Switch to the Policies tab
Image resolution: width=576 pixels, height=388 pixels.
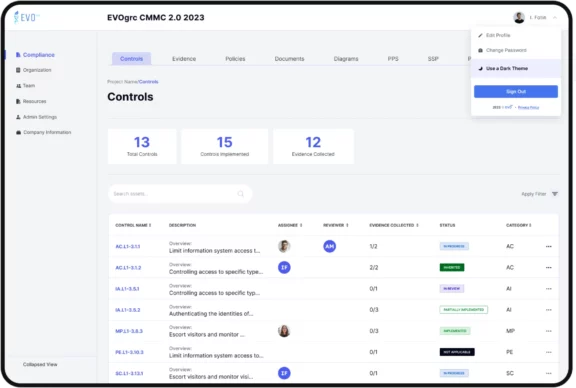coord(235,59)
